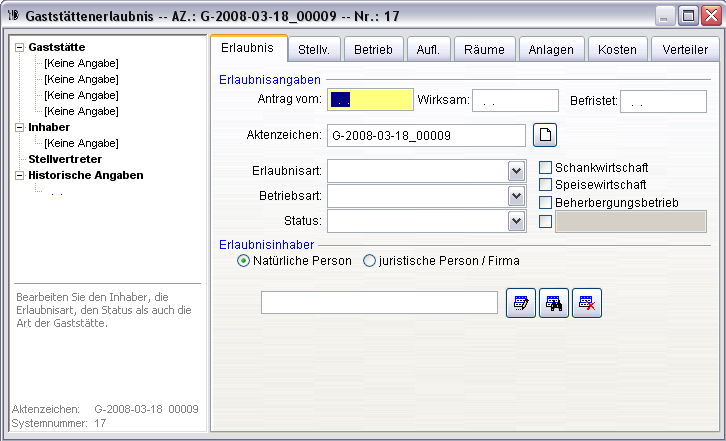Collapse the Historische Angaben tree node
Screen dimensions: 726x441
click(19, 175)
